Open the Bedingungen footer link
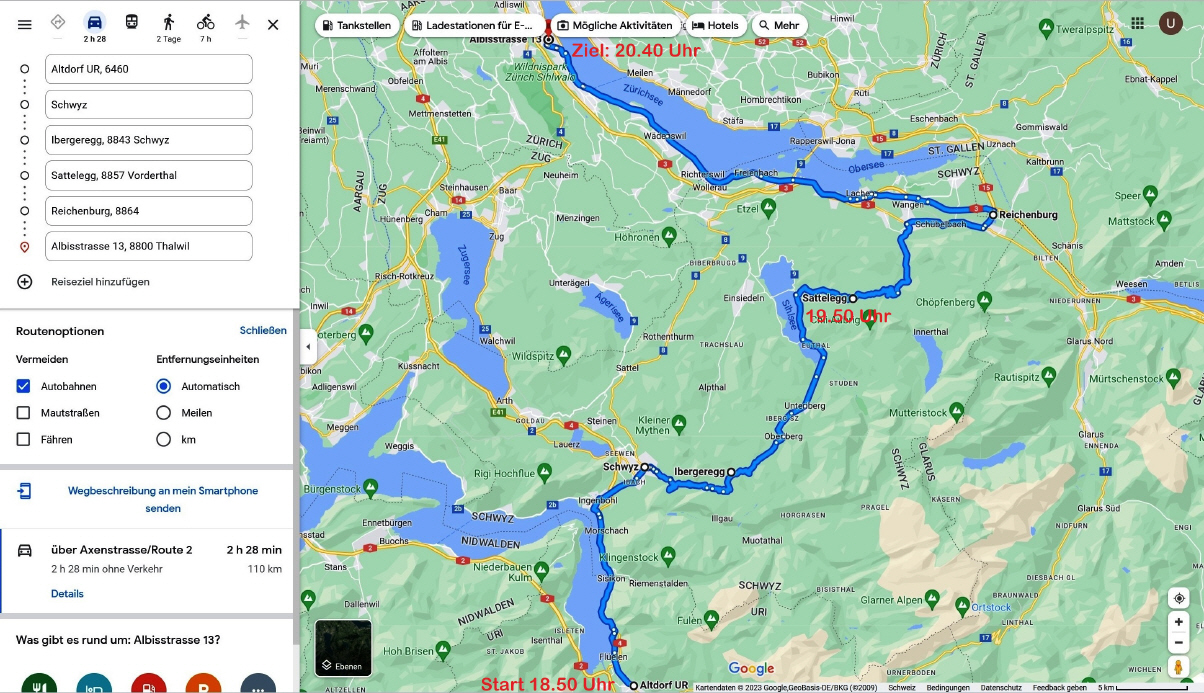The width and height of the screenshot is (1204, 693). [x=947, y=688]
